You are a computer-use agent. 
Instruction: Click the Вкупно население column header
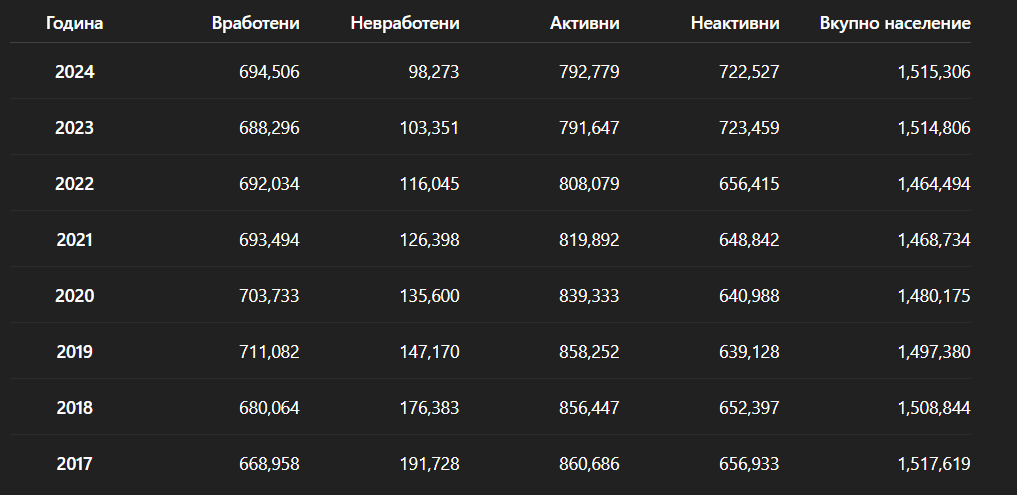pyautogui.click(x=895, y=23)
